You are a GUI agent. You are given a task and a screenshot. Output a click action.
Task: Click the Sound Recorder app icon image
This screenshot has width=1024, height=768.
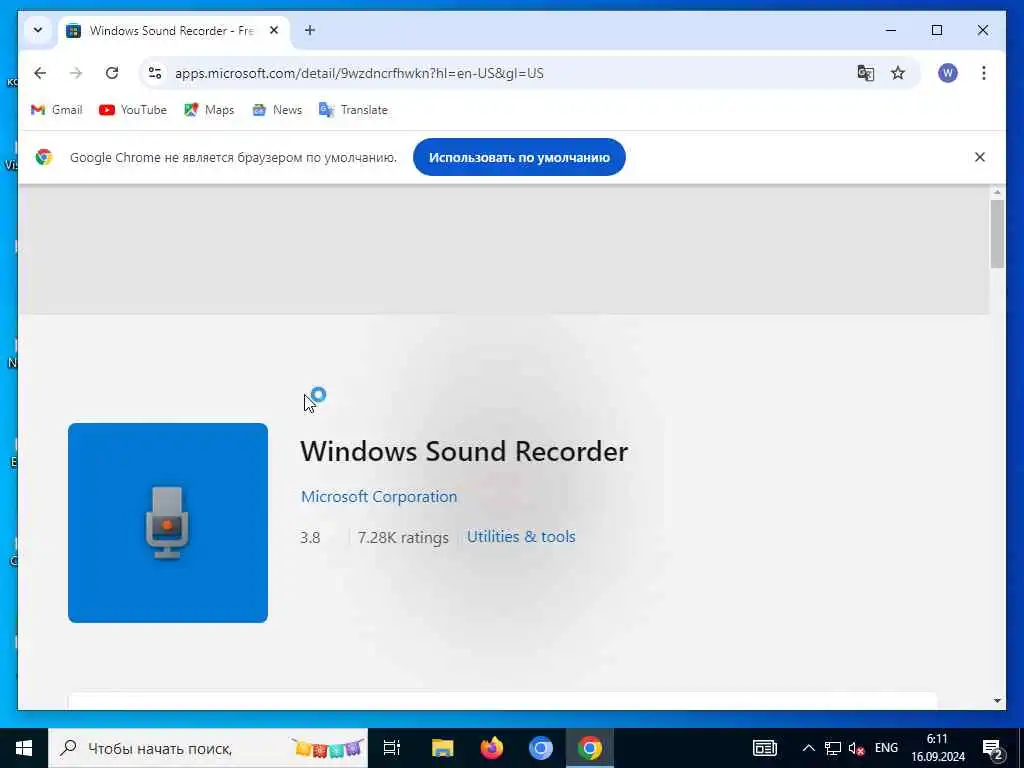pyautogui.click(x=168, y=522)
